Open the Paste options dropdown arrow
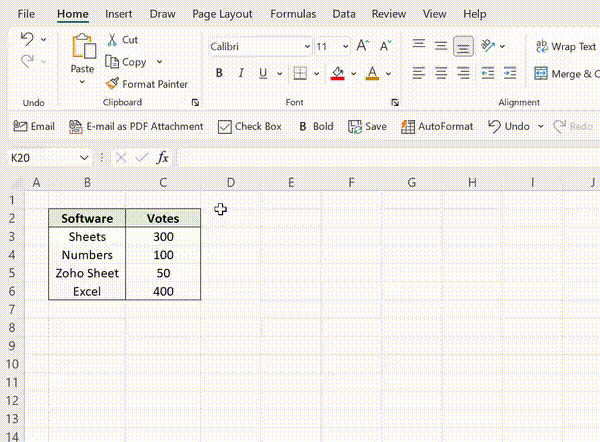This screenshot has height=442, width=600. (82, 82)
